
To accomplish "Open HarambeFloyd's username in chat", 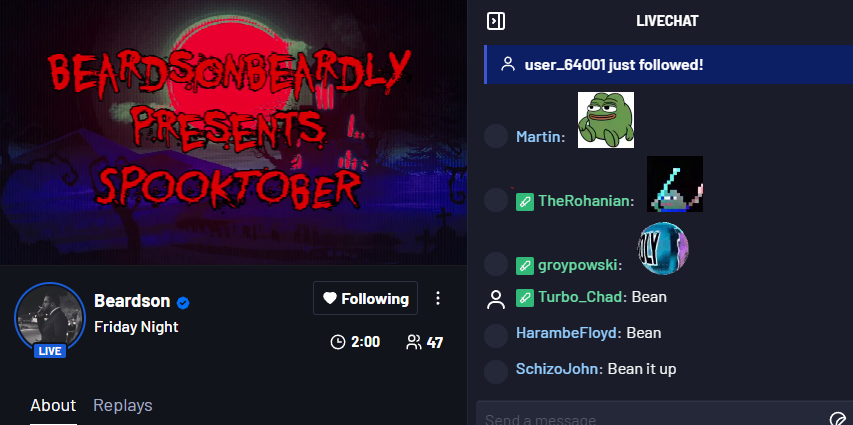I will (x=566, y=333).
